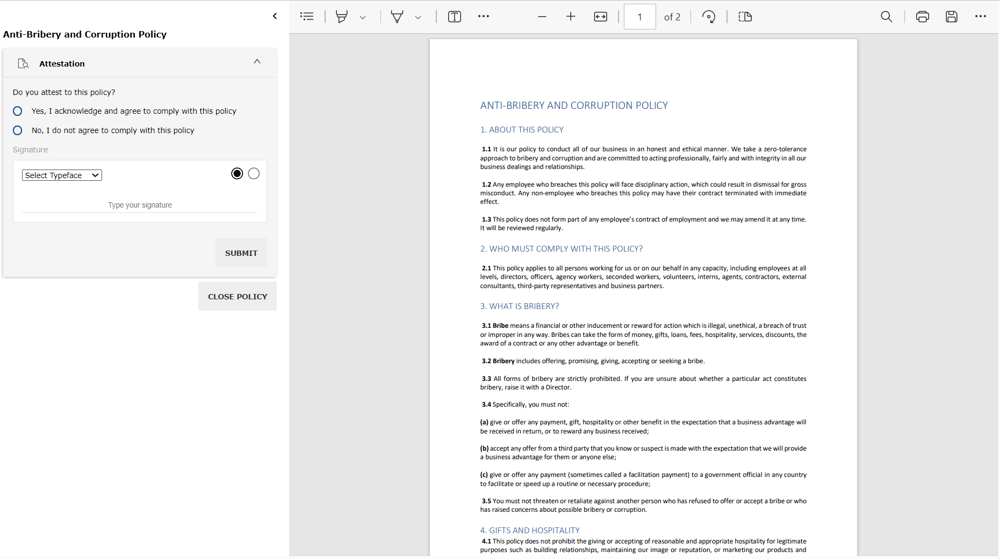The height and width of the screenshot is (559, 1000).
Task: Select the draw pen tool
Action: click(397, 17)
